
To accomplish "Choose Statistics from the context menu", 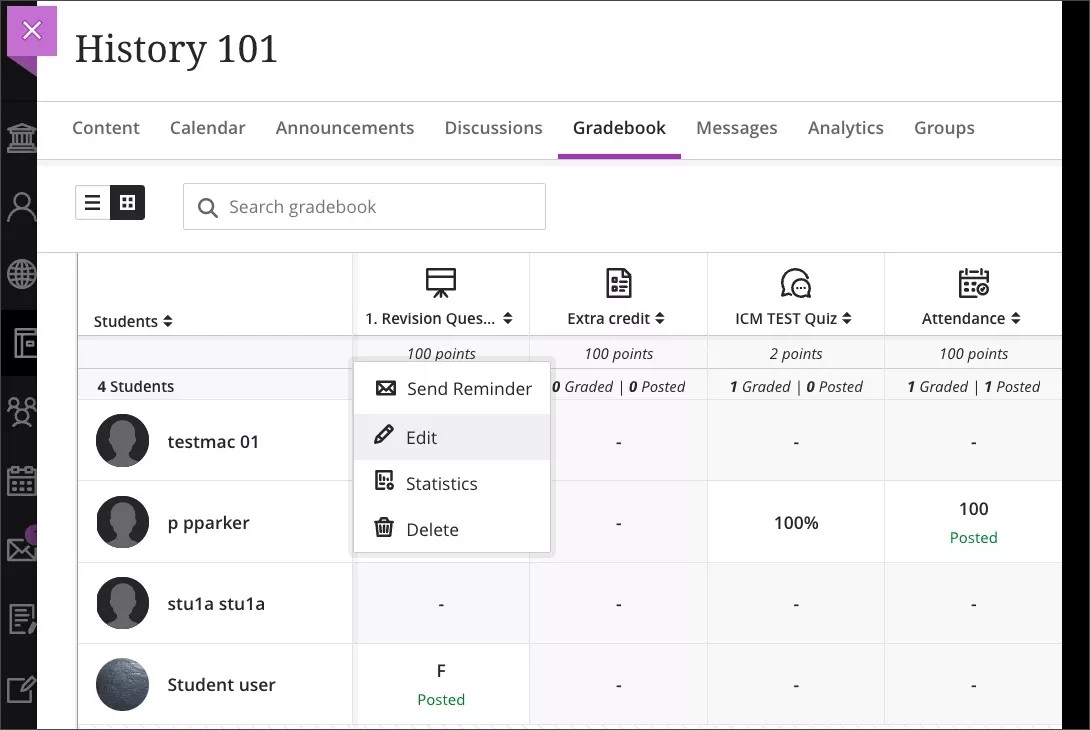I will (440, 483).
